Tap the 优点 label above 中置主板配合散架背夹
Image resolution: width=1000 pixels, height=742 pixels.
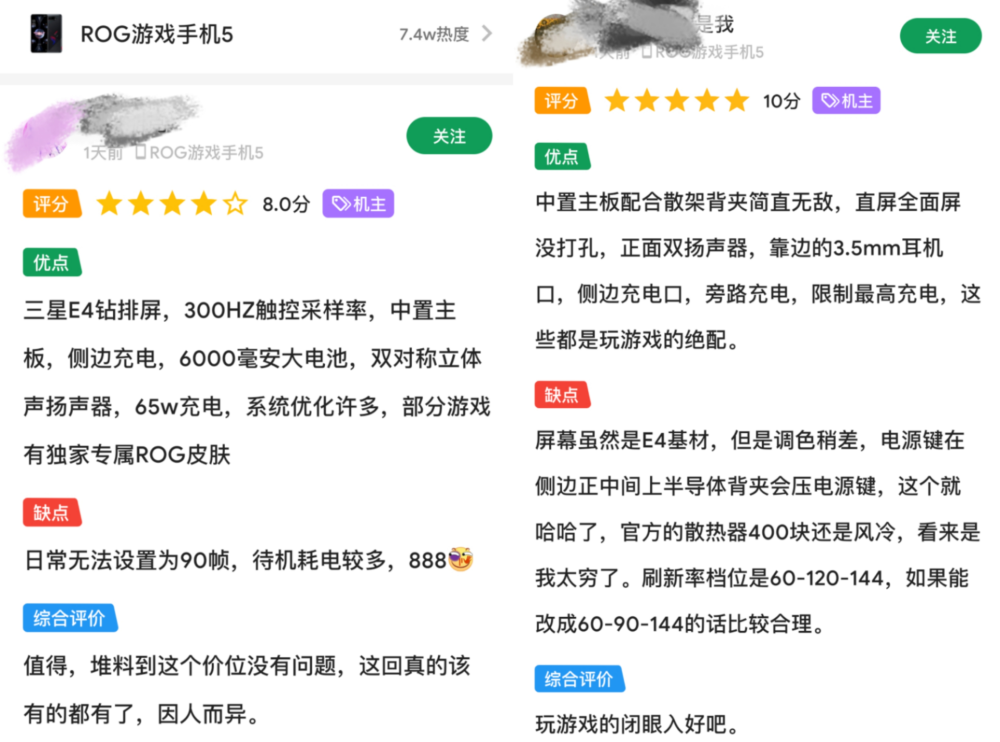pyautogui.click(x=562, y=156)
